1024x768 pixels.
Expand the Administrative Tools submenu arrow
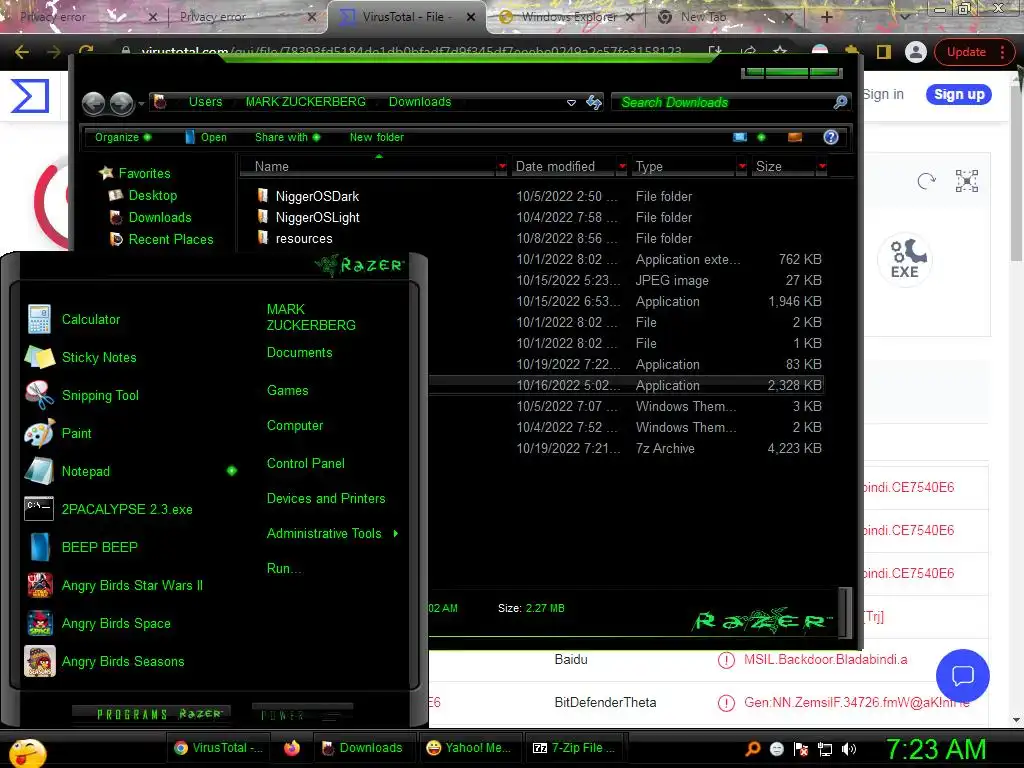click(396, 534)
